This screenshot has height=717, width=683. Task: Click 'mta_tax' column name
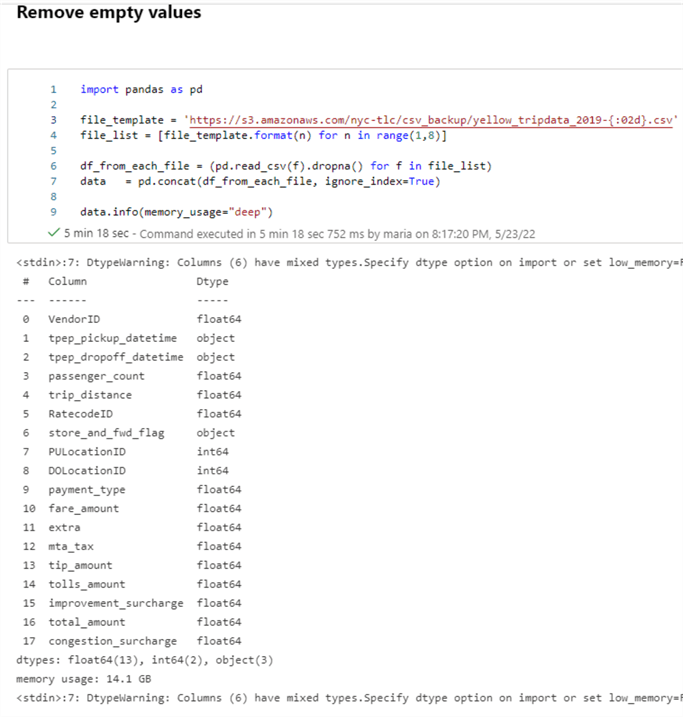click(71, 546)
